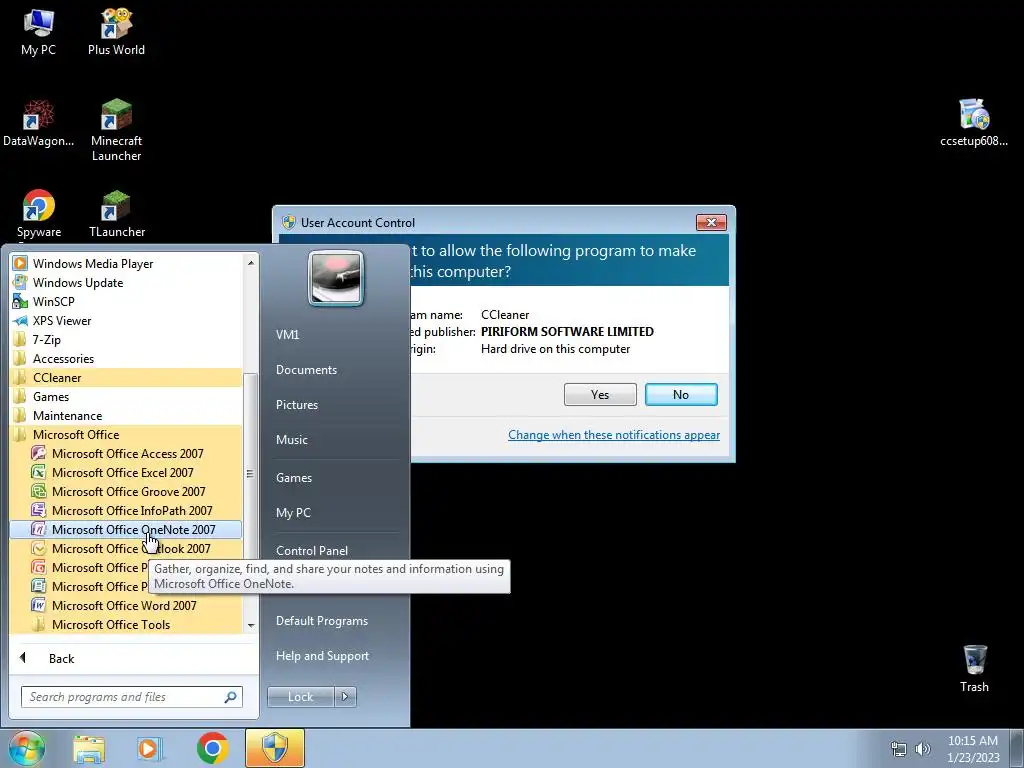Click the network tray icon
The height and width of the screenshot is (768, 1024).
pos(899,749)
